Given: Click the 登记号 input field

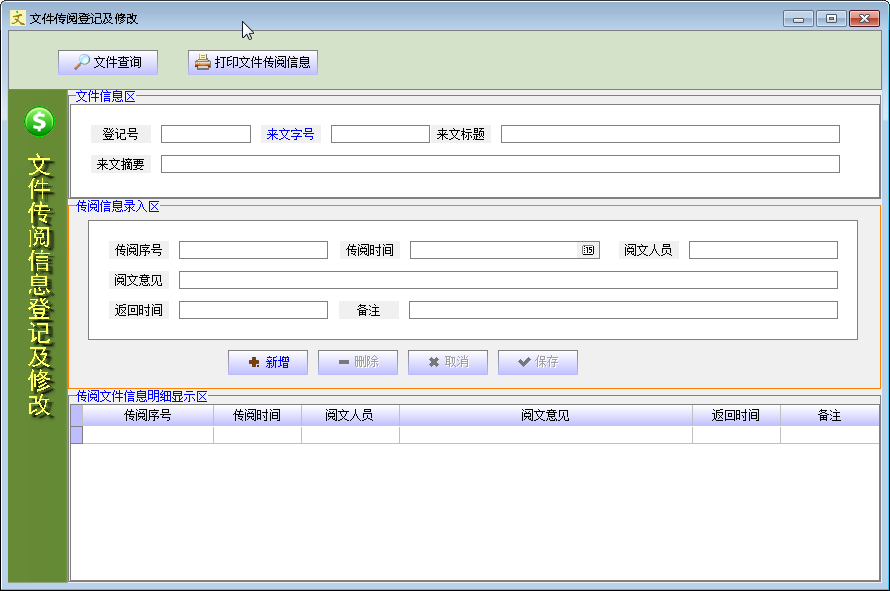Looking at the screenshot, I should (206, 134).
